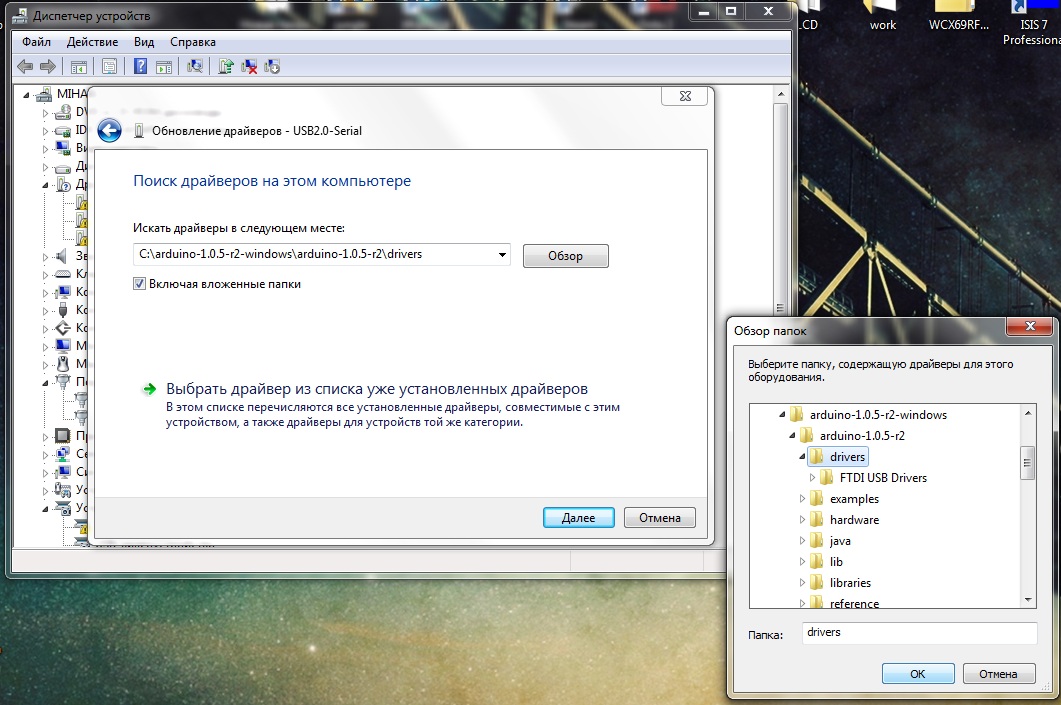Open the work folder on the desktop
Screen dimensions: 1061x705
(881, 15)
